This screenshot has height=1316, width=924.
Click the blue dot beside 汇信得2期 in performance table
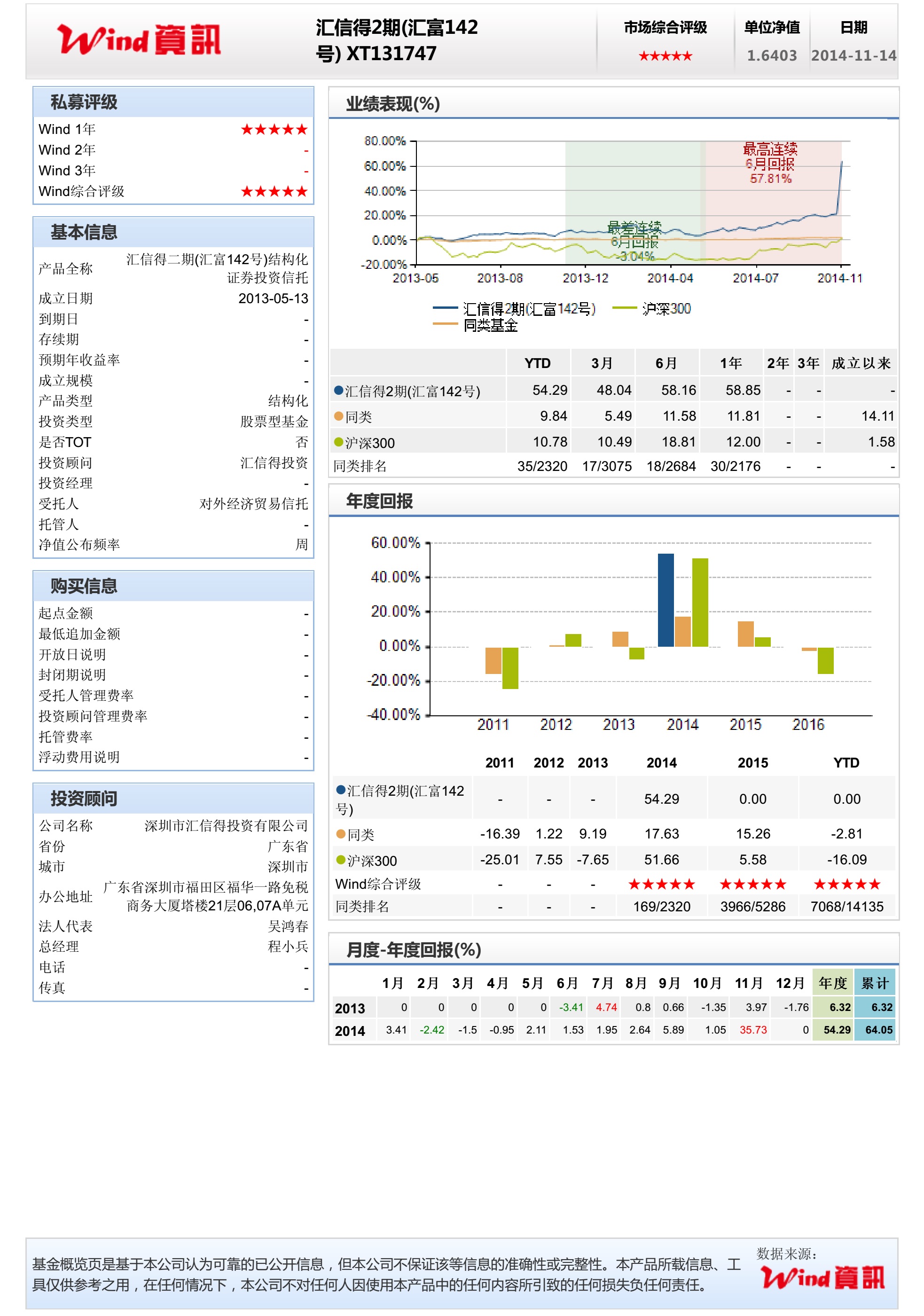(338, 390)
